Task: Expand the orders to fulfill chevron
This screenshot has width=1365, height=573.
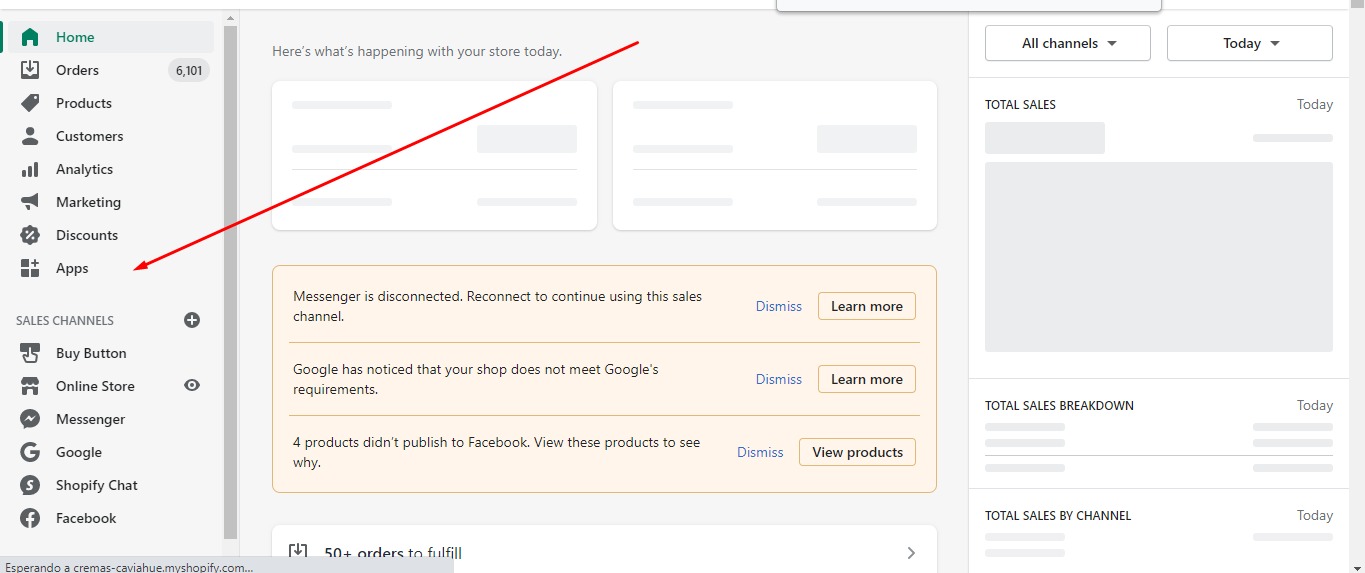Action: tap(910, 553)
